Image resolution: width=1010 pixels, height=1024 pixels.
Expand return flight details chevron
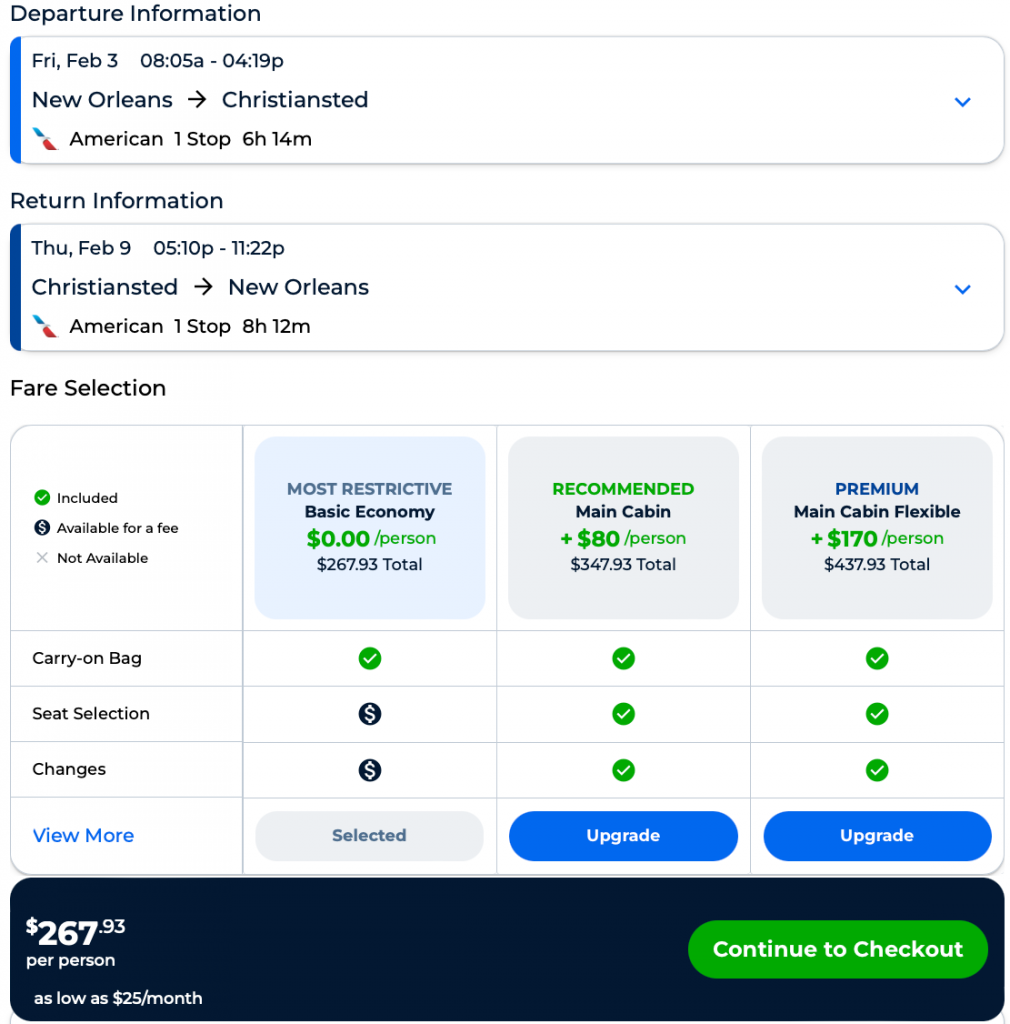coord(962,289)
